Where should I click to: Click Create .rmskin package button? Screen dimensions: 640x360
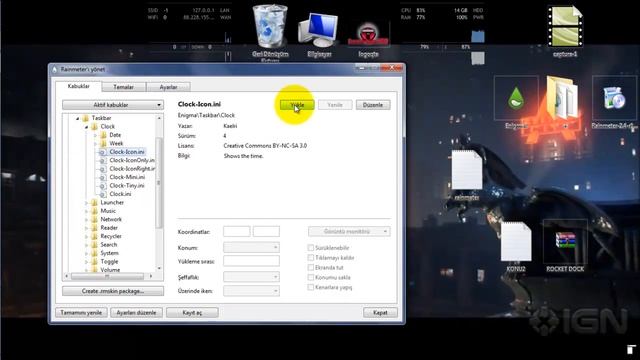(x=113, y=291)
